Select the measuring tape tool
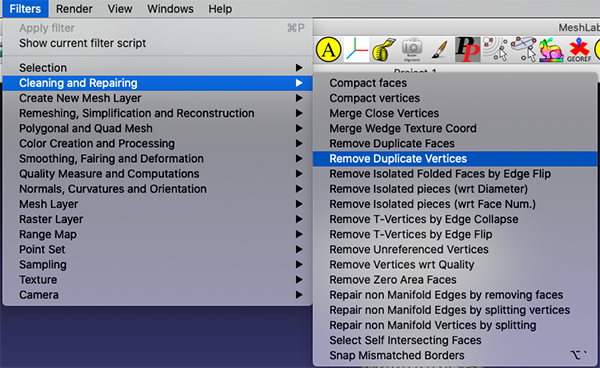This screenshot has width=600, height=368. [384, 50]
